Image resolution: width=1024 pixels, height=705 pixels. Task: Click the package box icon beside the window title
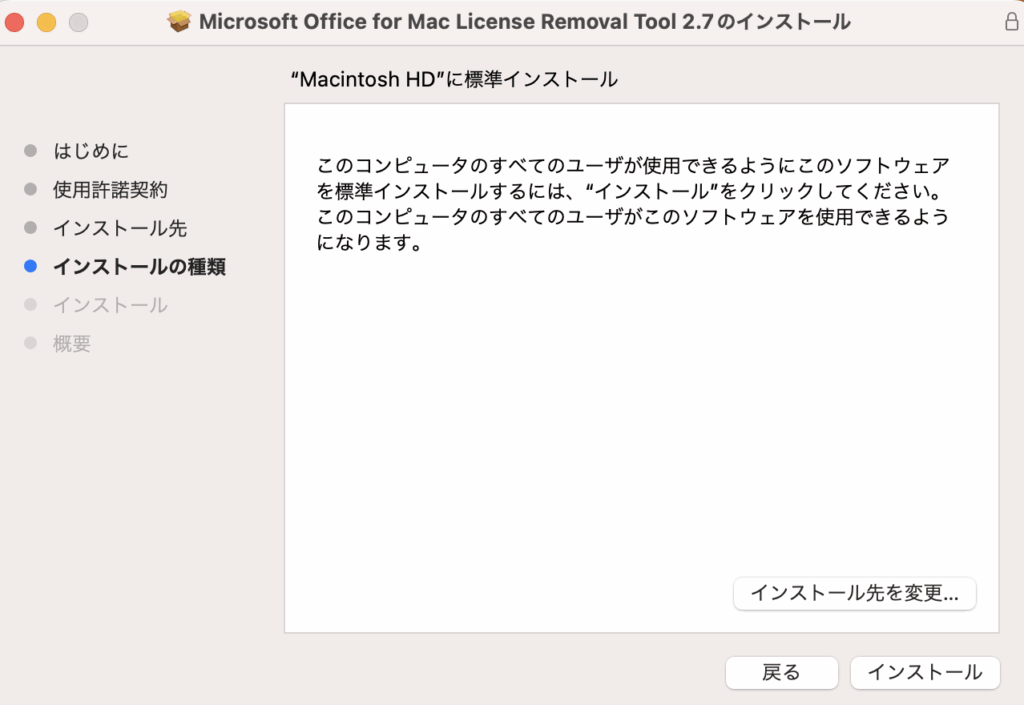point(179,21)
